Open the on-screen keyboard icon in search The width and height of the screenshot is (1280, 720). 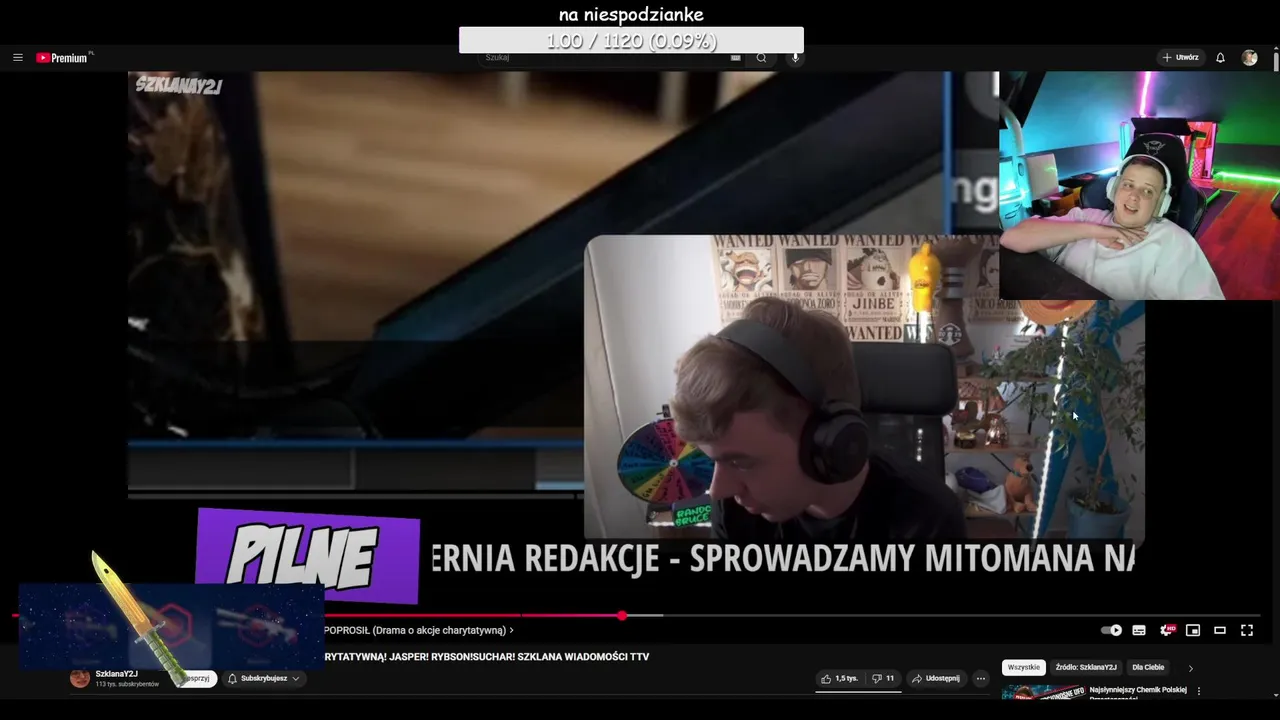(x=736, y=57)
